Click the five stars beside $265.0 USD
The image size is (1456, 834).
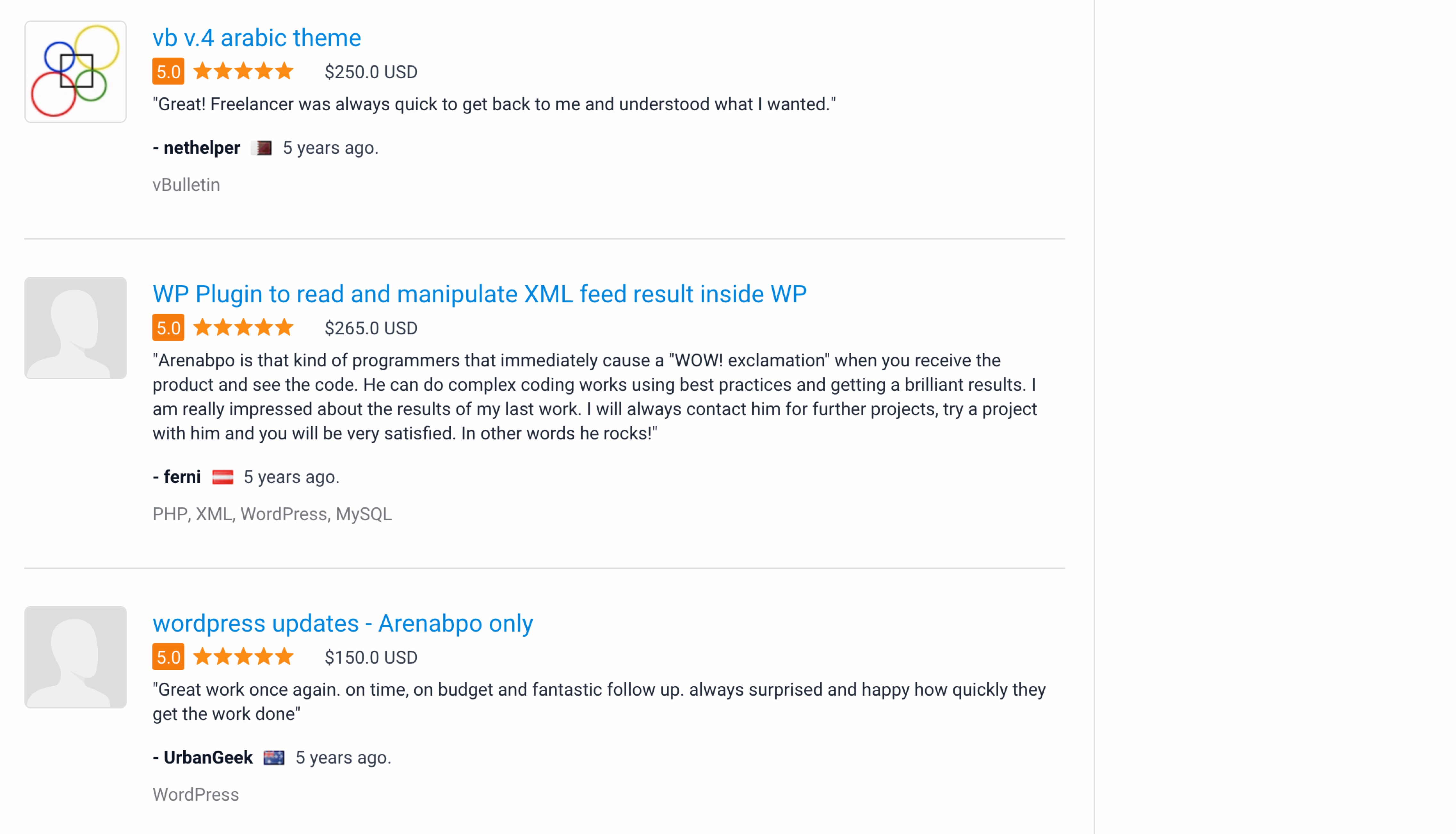click(x=243, y=328)
